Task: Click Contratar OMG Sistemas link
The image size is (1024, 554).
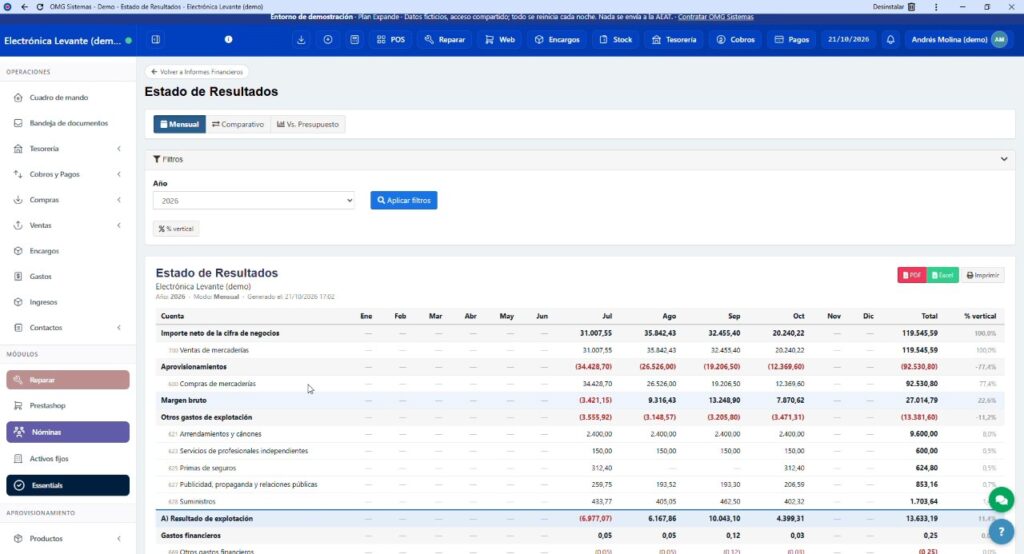Action: click(715, 17)
